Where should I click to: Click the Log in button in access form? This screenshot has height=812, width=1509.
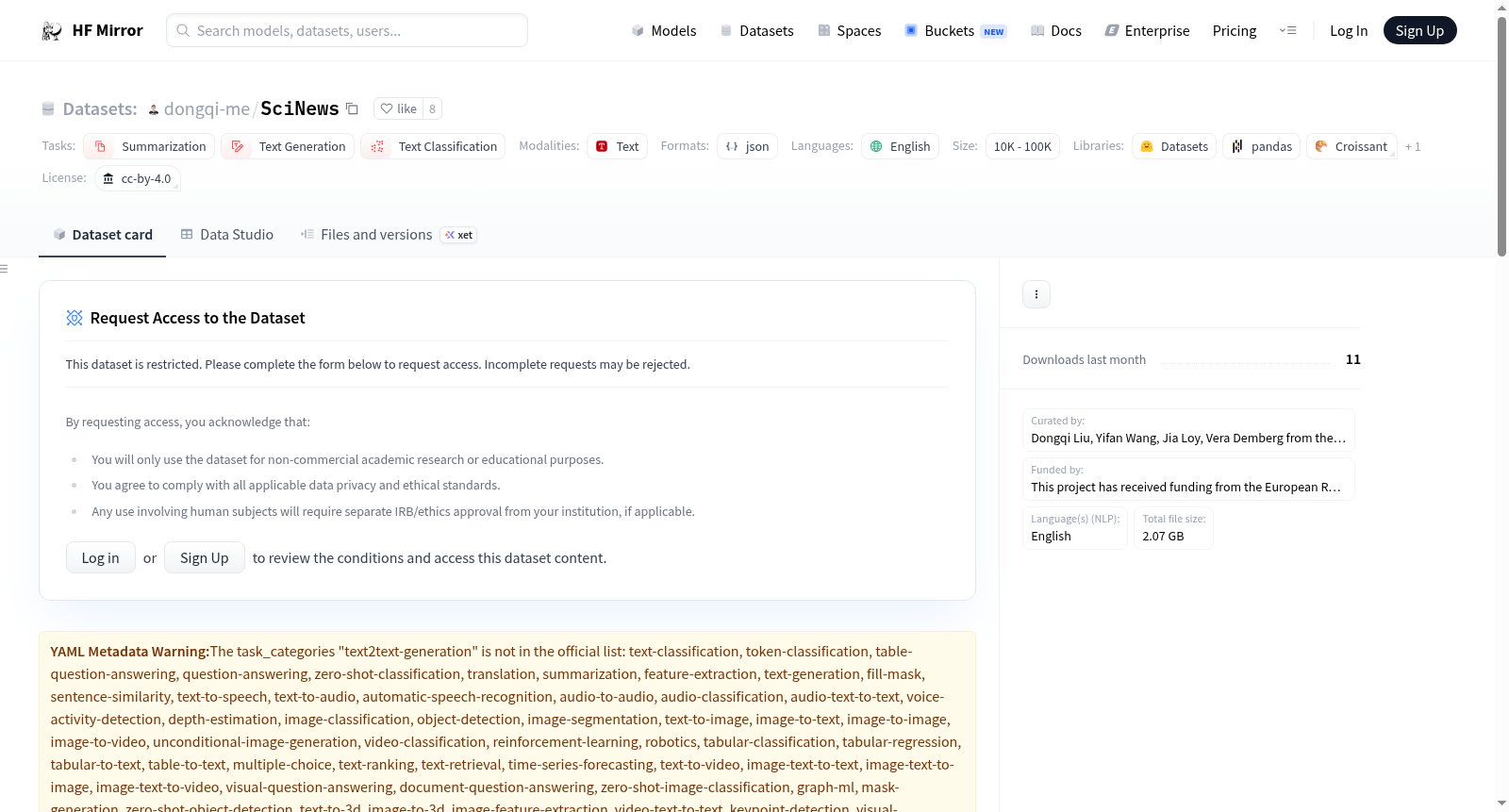101,557
